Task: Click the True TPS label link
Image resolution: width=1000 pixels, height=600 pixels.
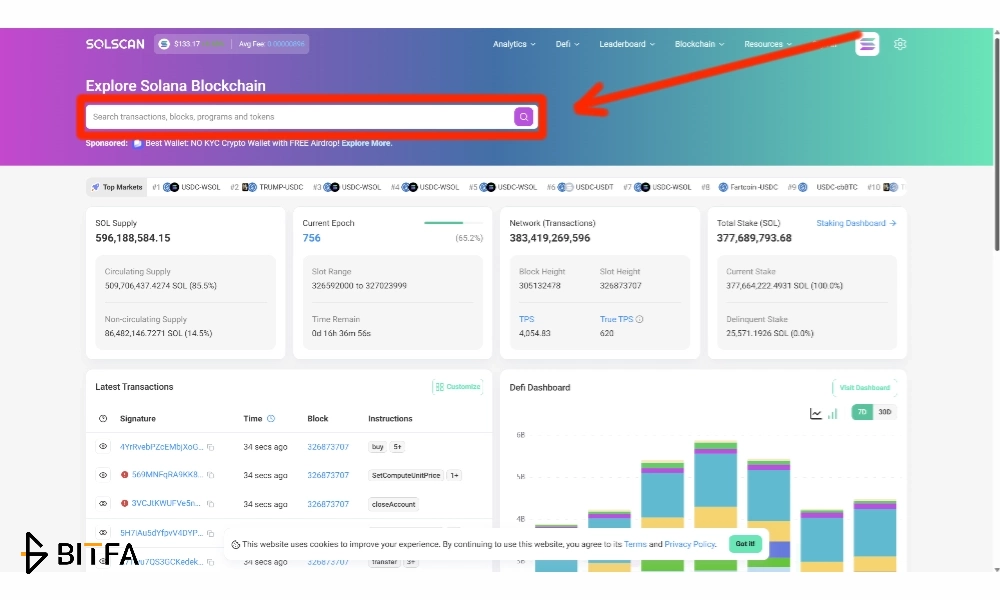Action: (616, 319)
